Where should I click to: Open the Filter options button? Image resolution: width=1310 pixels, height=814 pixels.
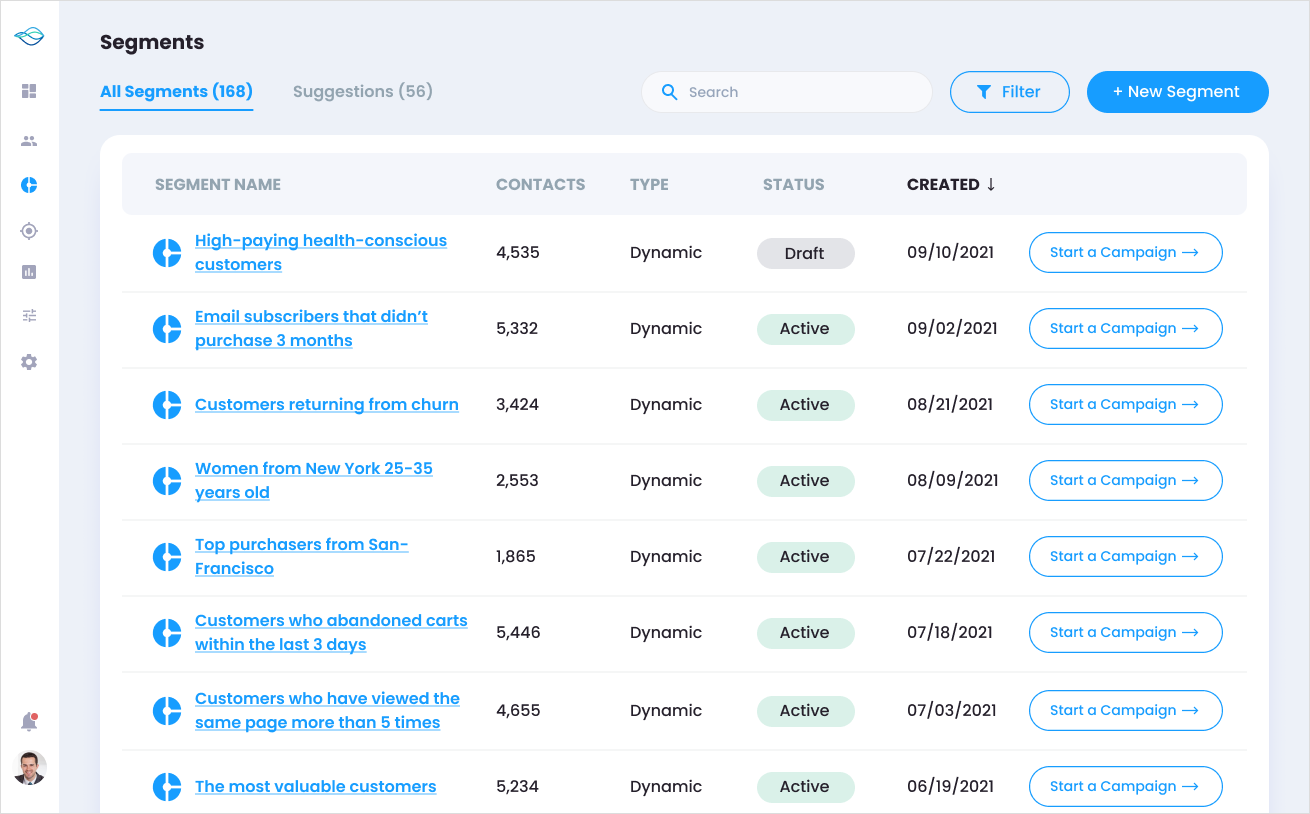point(1009,92)
